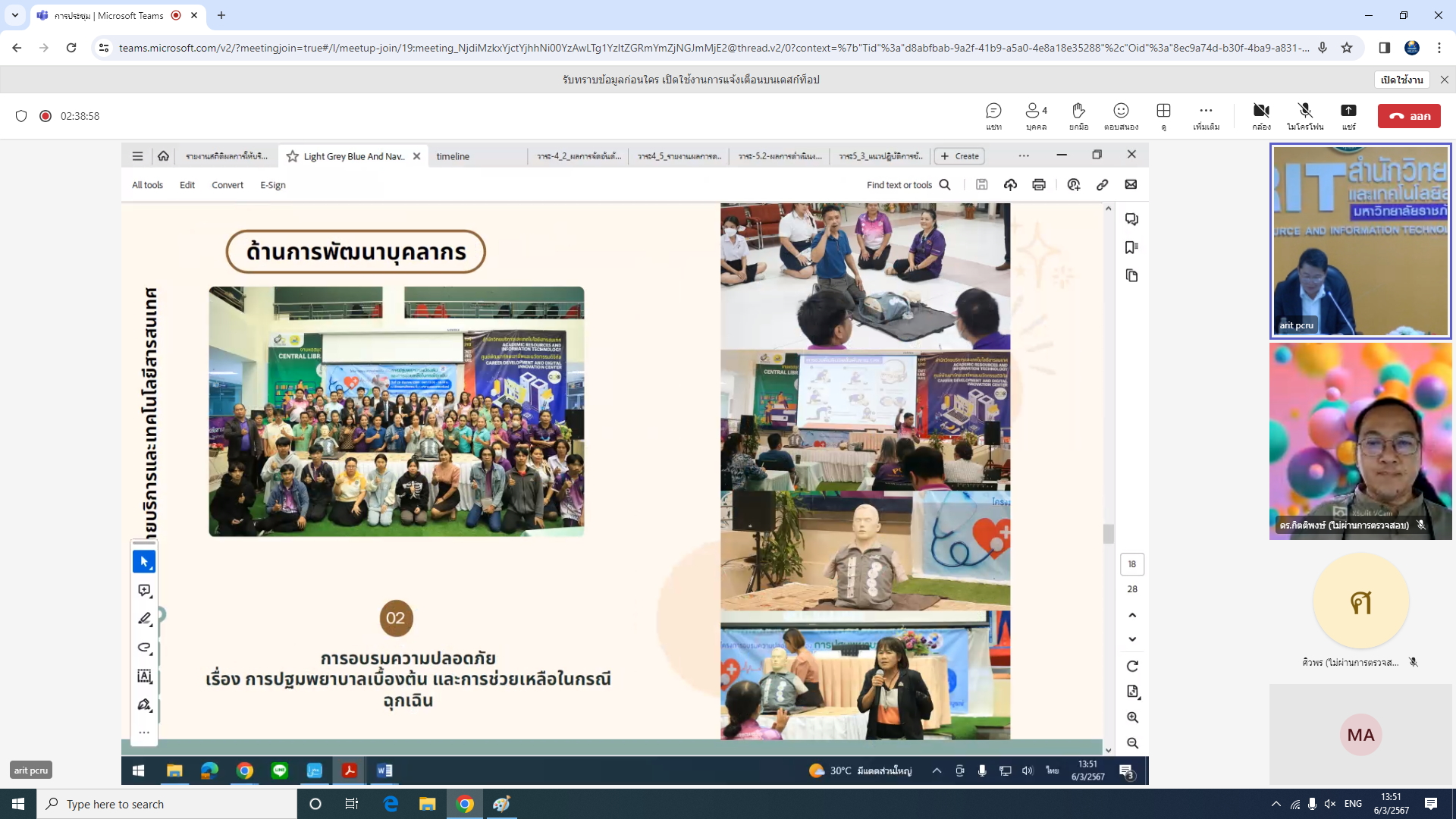Screen dimensions: 1456x819
Task: Go to next PDF page
Action: pos(1132,639)
